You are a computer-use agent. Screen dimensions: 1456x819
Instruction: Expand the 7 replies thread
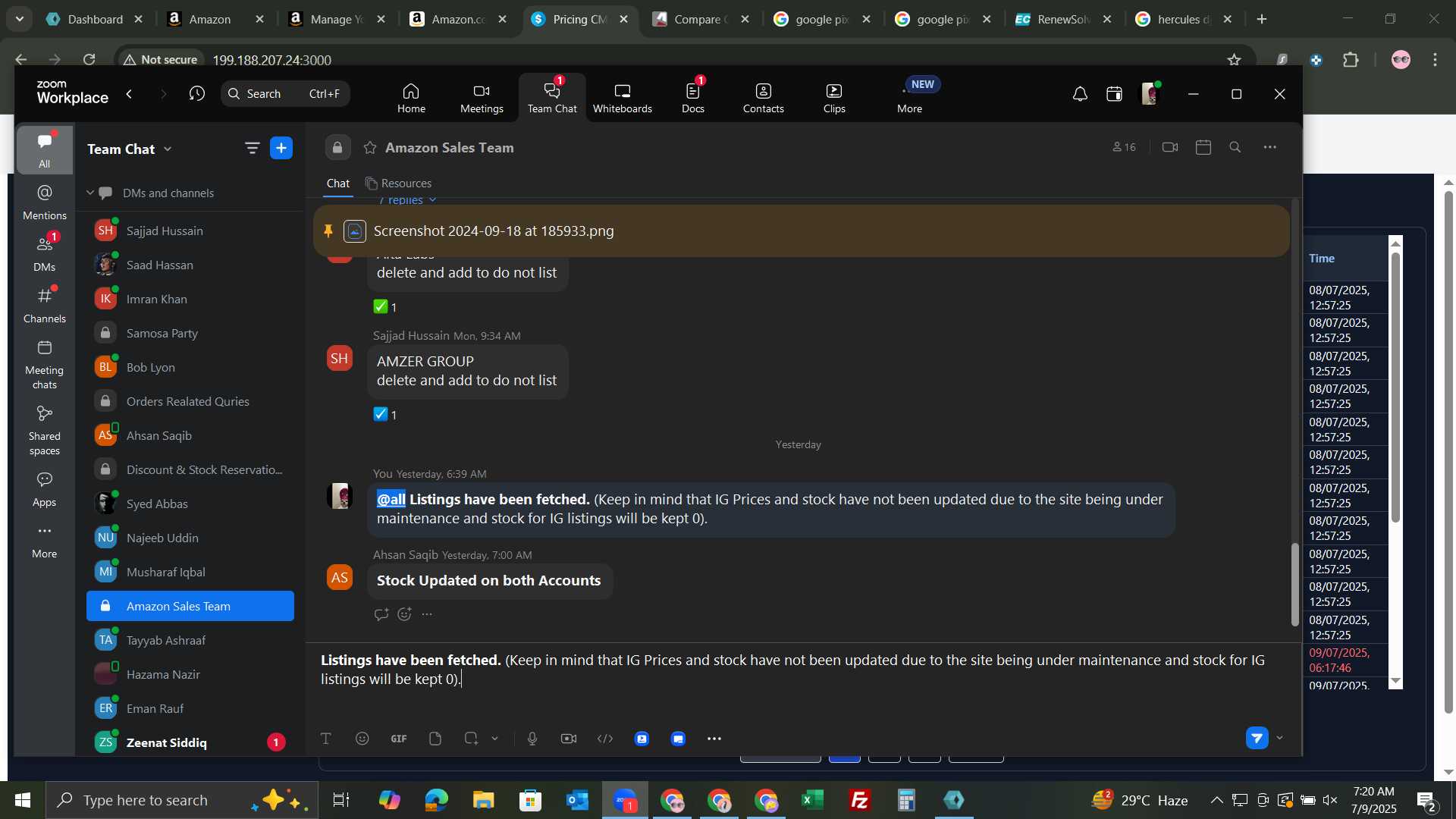pyautogui.click(x=408, y=200)
